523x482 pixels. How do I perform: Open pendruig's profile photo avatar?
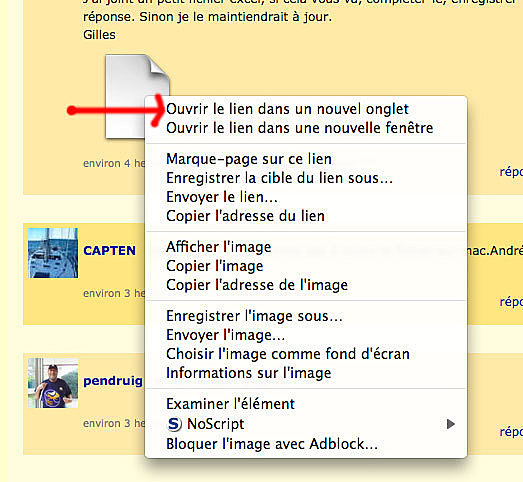tap(53, 383)
